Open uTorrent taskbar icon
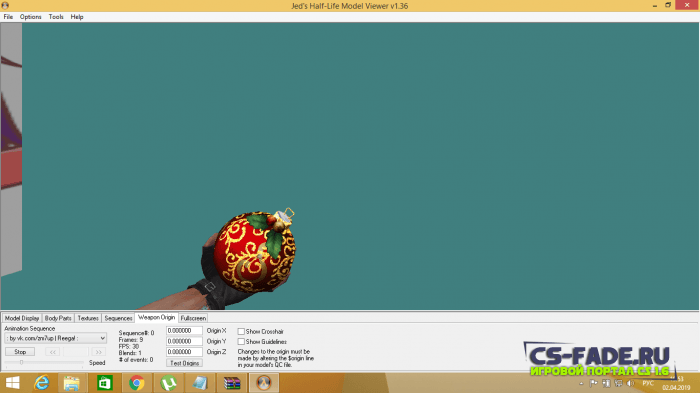 tap(168, 383)
